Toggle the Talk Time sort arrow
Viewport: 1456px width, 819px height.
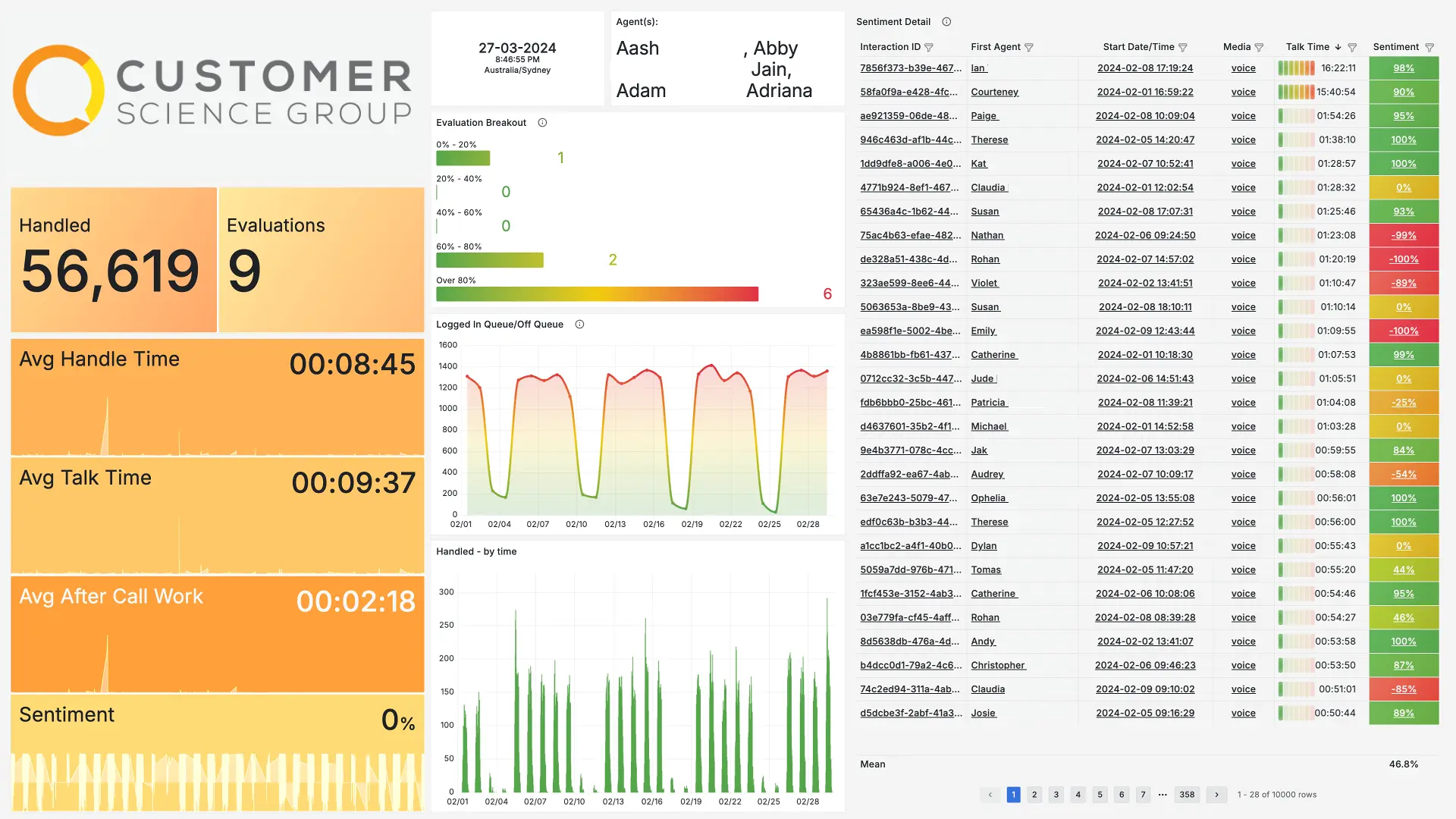pos(1338,47)
